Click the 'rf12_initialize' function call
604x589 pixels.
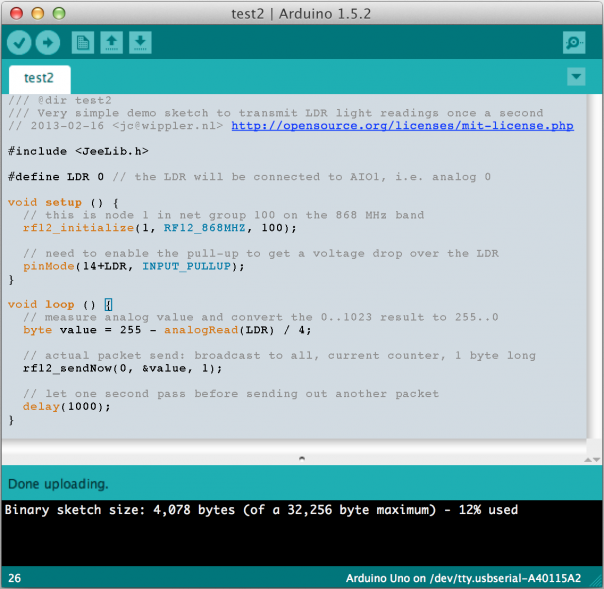(x=78, y=228)
